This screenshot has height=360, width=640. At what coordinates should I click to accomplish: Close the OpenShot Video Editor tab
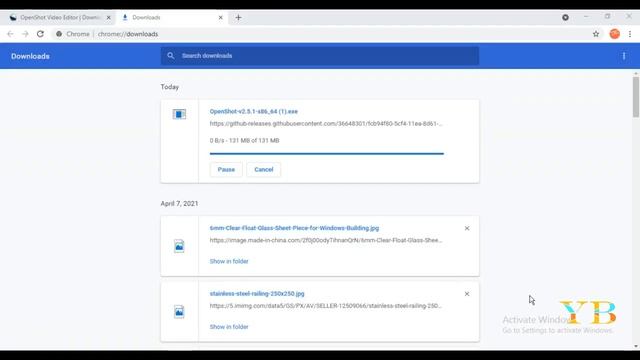(x=109, y=18)
